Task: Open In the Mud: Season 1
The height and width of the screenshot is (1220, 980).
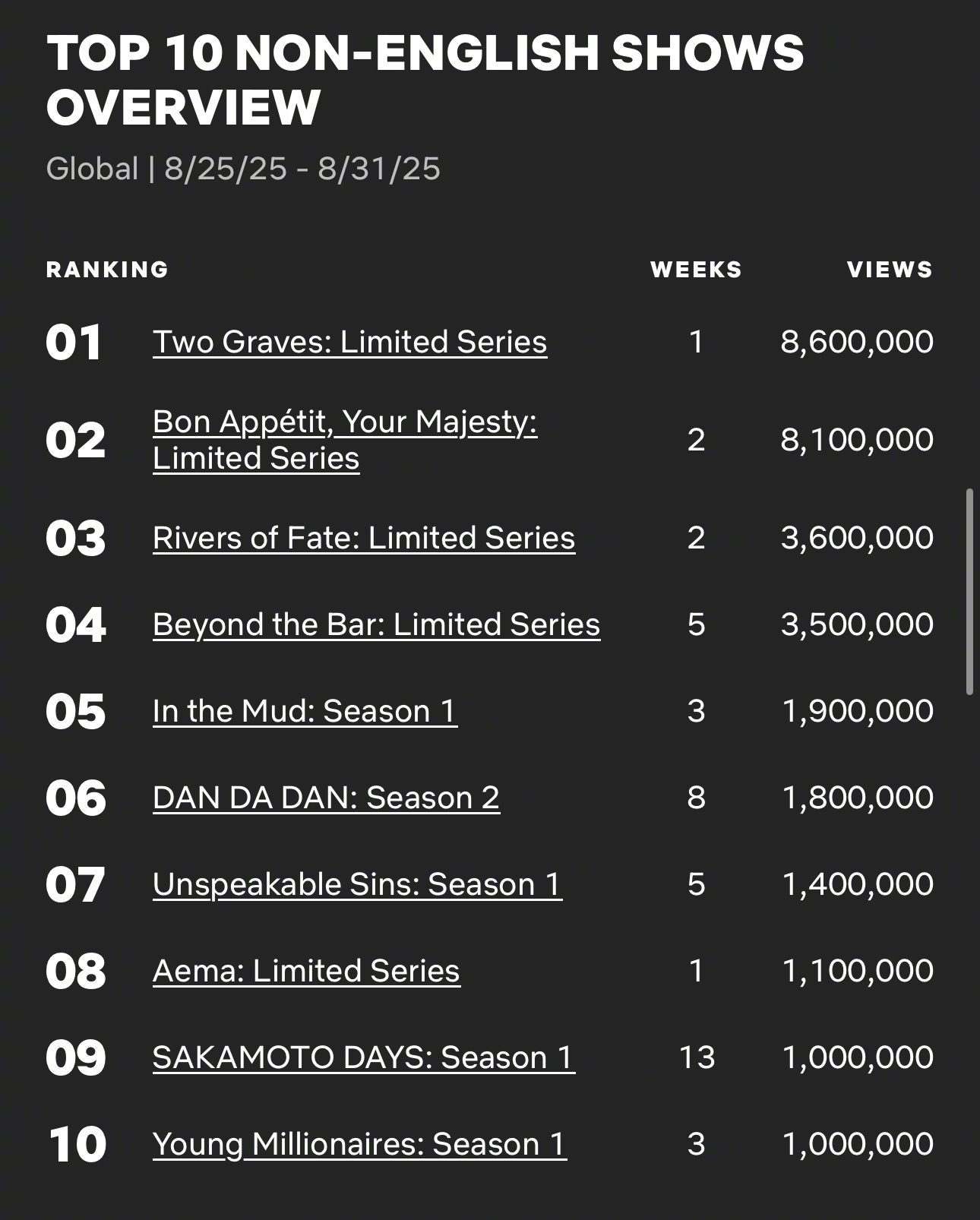Action: (305, 712)
